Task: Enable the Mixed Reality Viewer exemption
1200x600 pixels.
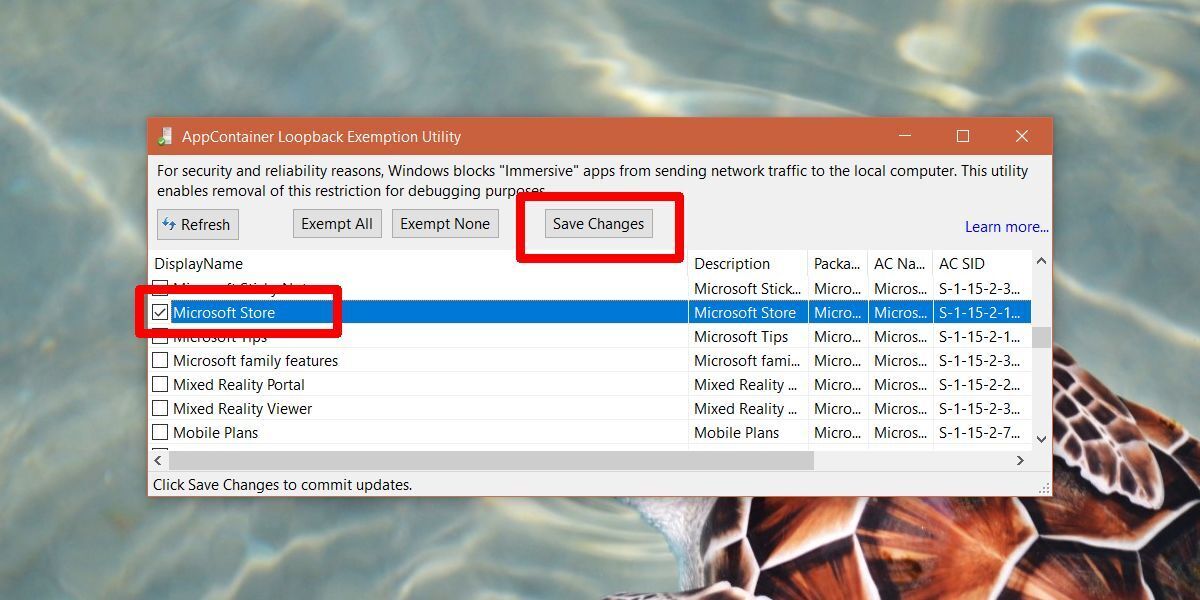Action: point(161,408)
